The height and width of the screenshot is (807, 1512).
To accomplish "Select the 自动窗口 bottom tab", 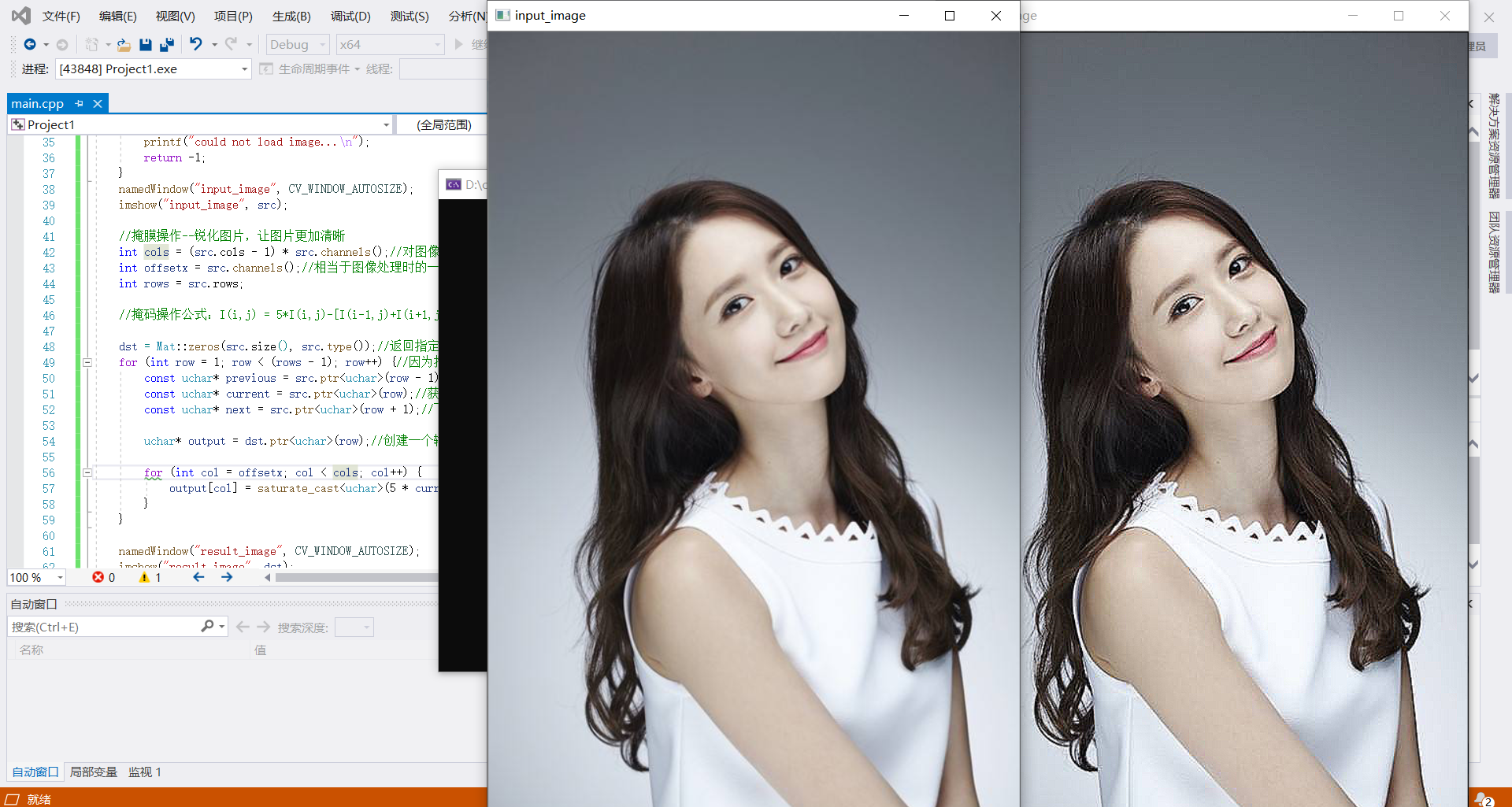I will pyautogui.click(x=35, y=772).
